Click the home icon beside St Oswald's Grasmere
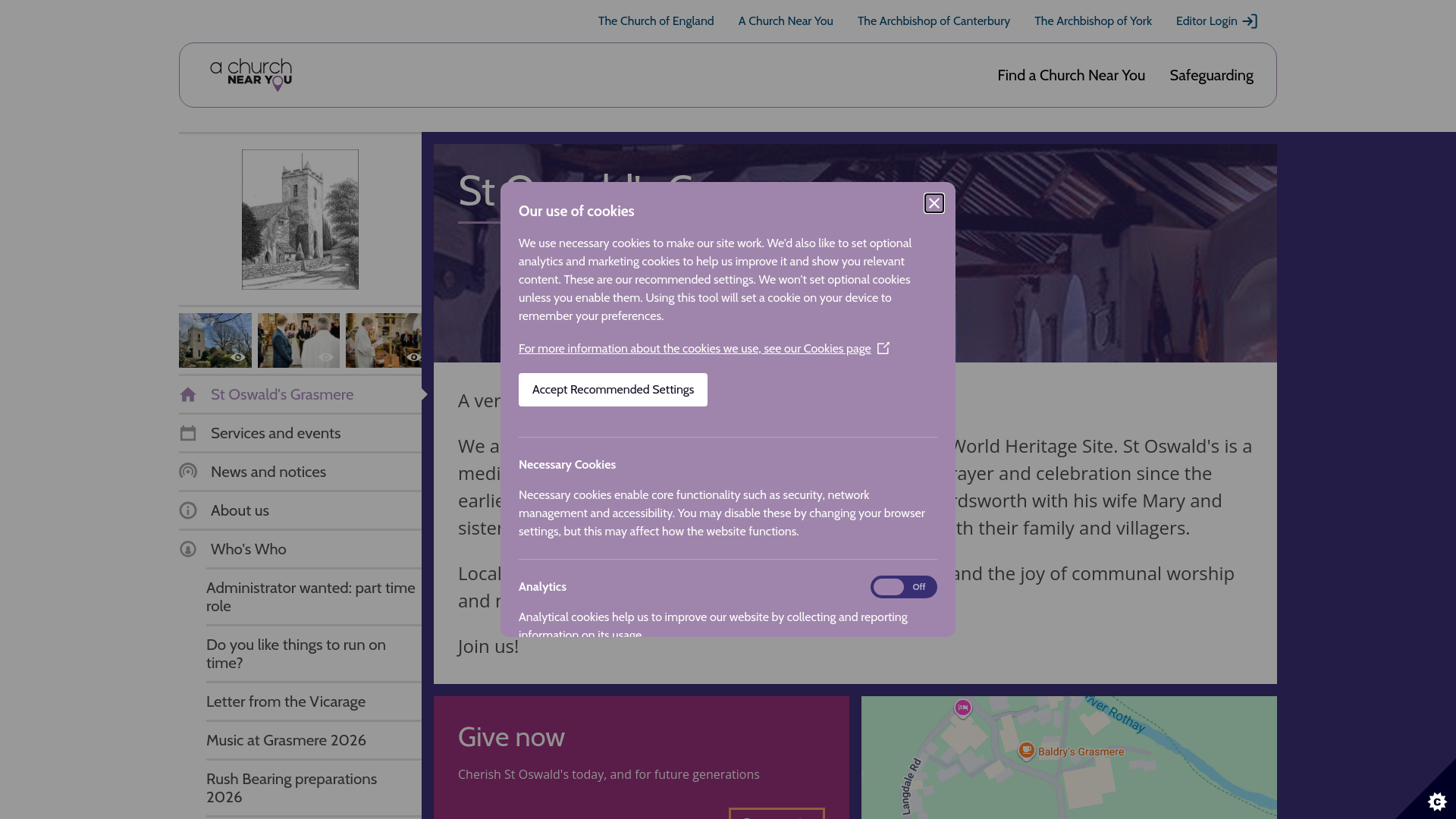 point(188,394)
